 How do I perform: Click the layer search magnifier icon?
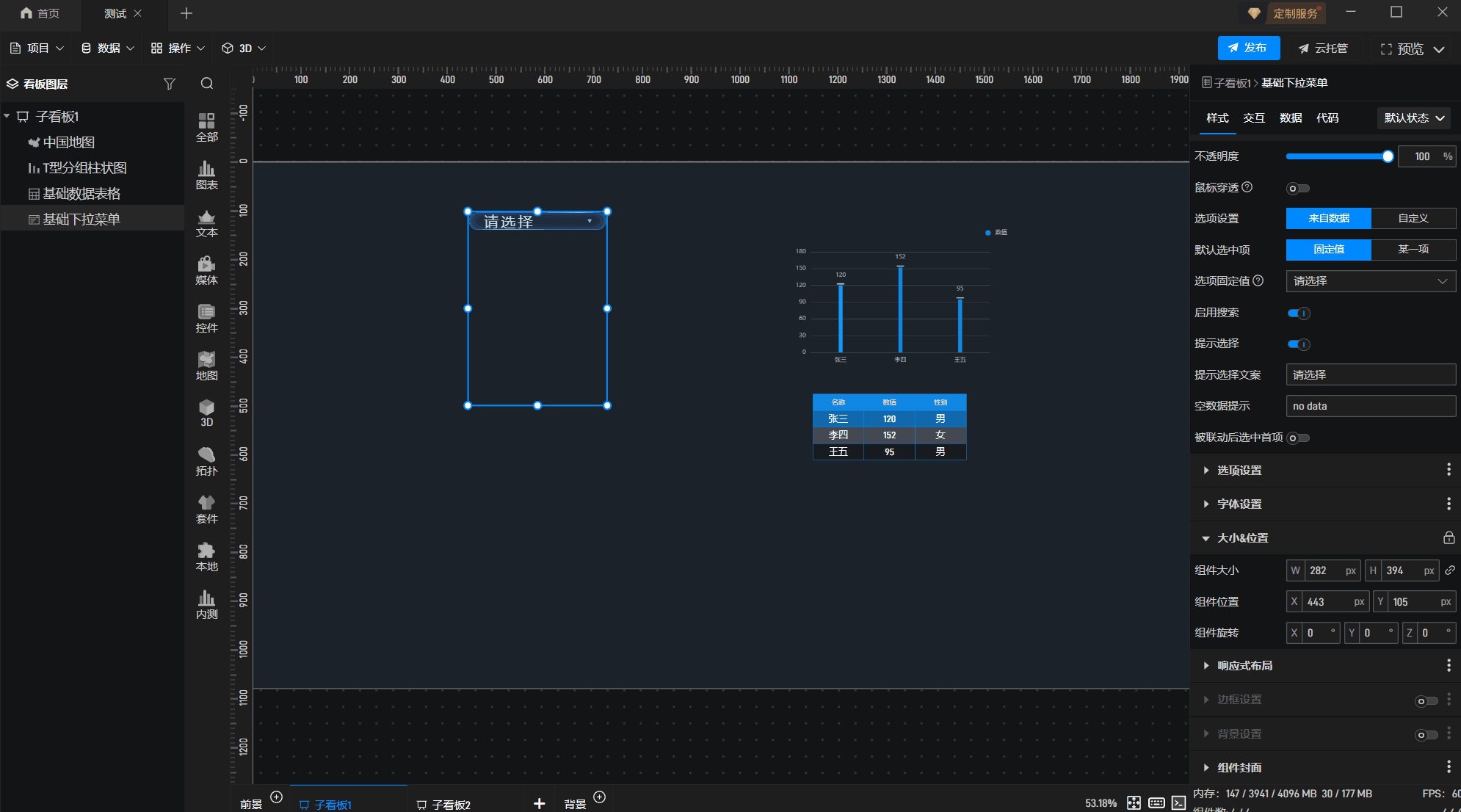(x=207, y=84)
